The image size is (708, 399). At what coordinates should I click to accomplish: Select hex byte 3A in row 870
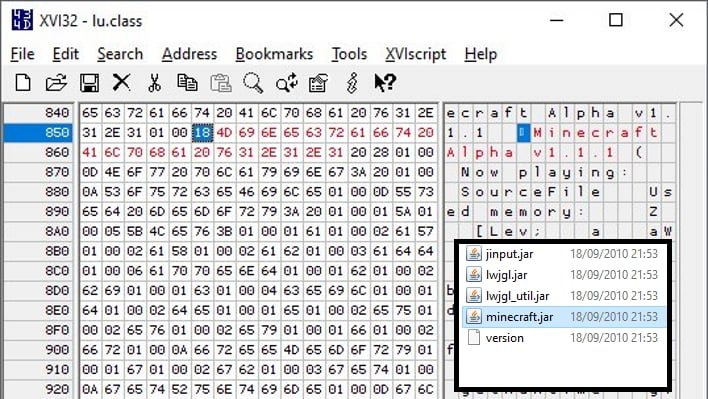tap(359, 172)
